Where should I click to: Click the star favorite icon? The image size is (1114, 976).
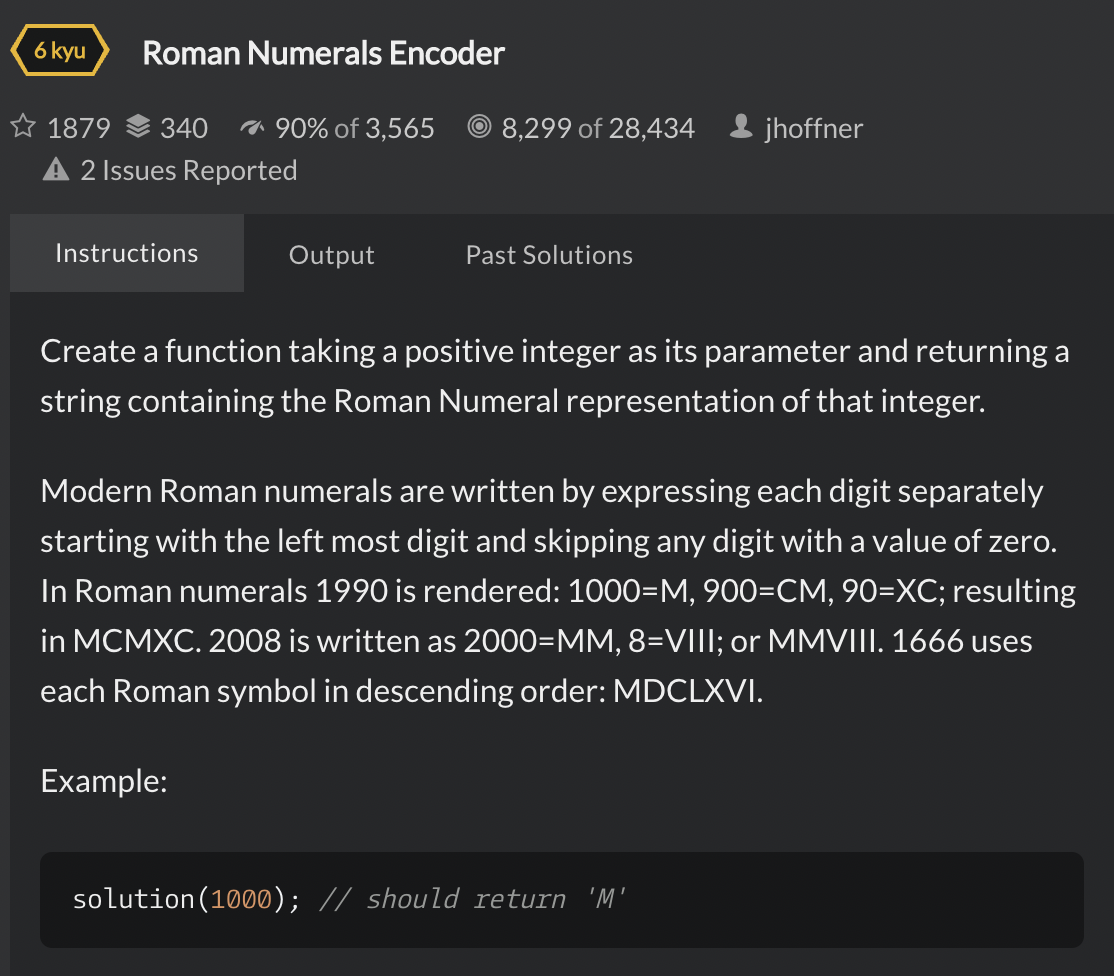pyautogui.click(x=23, y=126)
